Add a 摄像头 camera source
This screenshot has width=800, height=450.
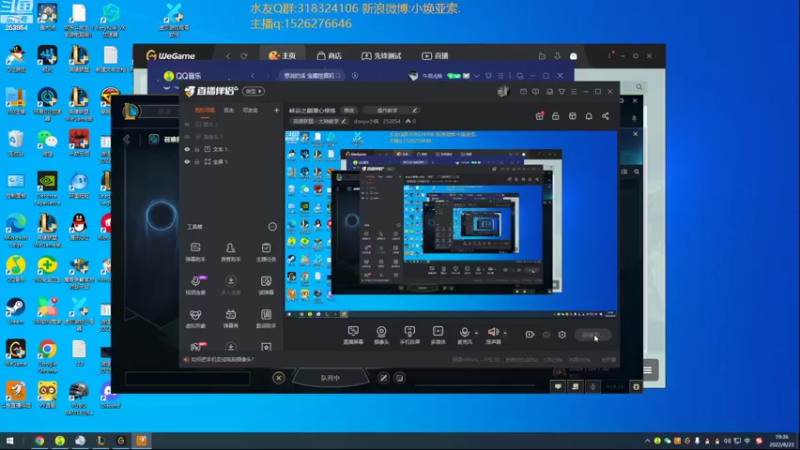(381, 335)
